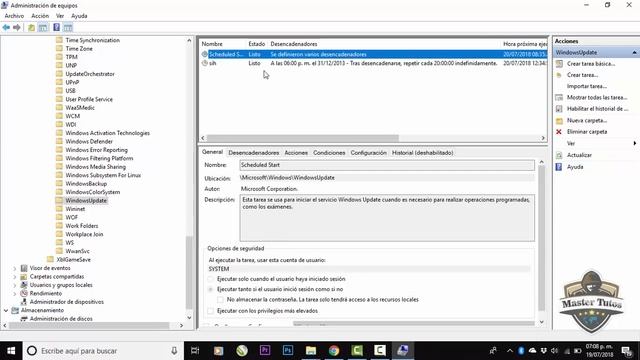640x360 pixels.
Task: Click the Help book toolbar icon
Action: coord(56,27)
